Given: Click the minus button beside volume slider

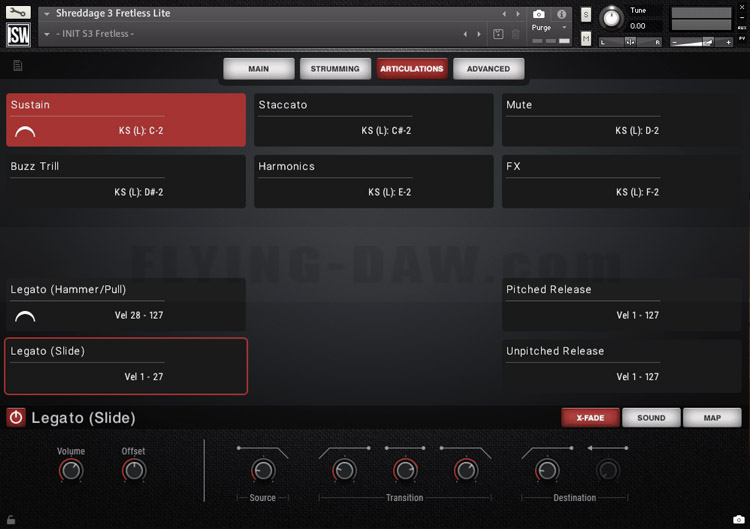Looking at the screenshot, I should pyautogui.click(x=674, y=43).
